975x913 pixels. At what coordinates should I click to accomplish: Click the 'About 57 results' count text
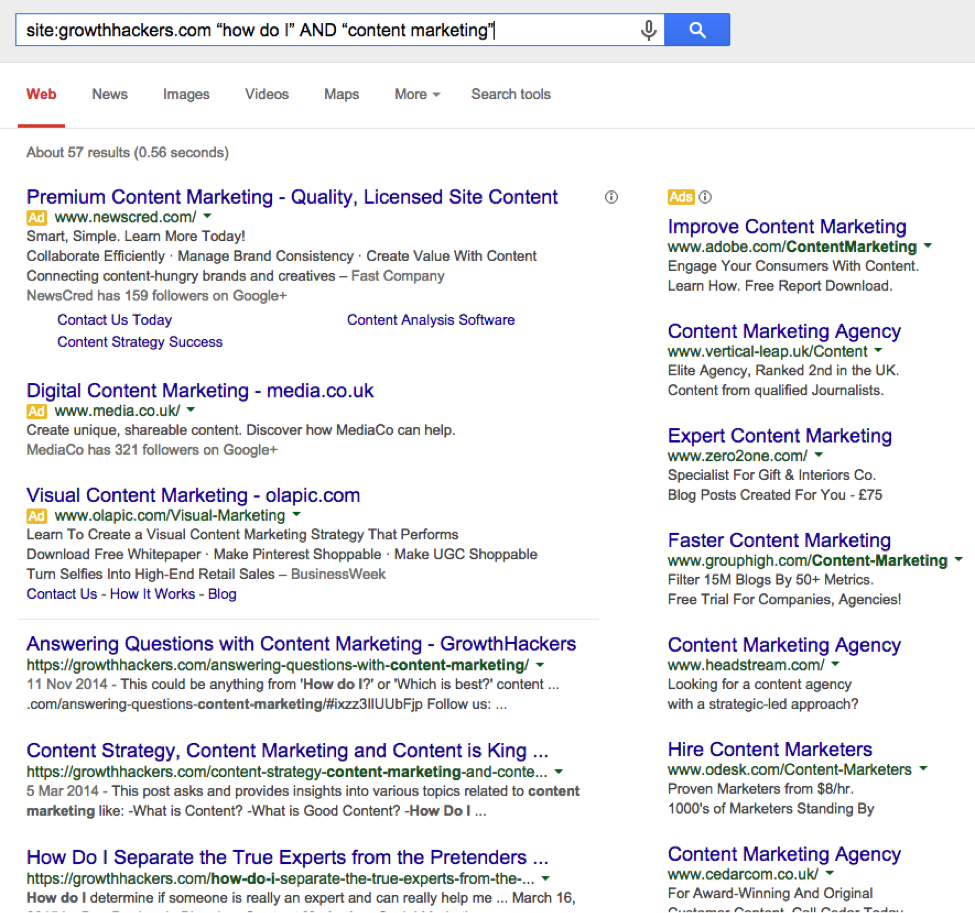point(127,152)
